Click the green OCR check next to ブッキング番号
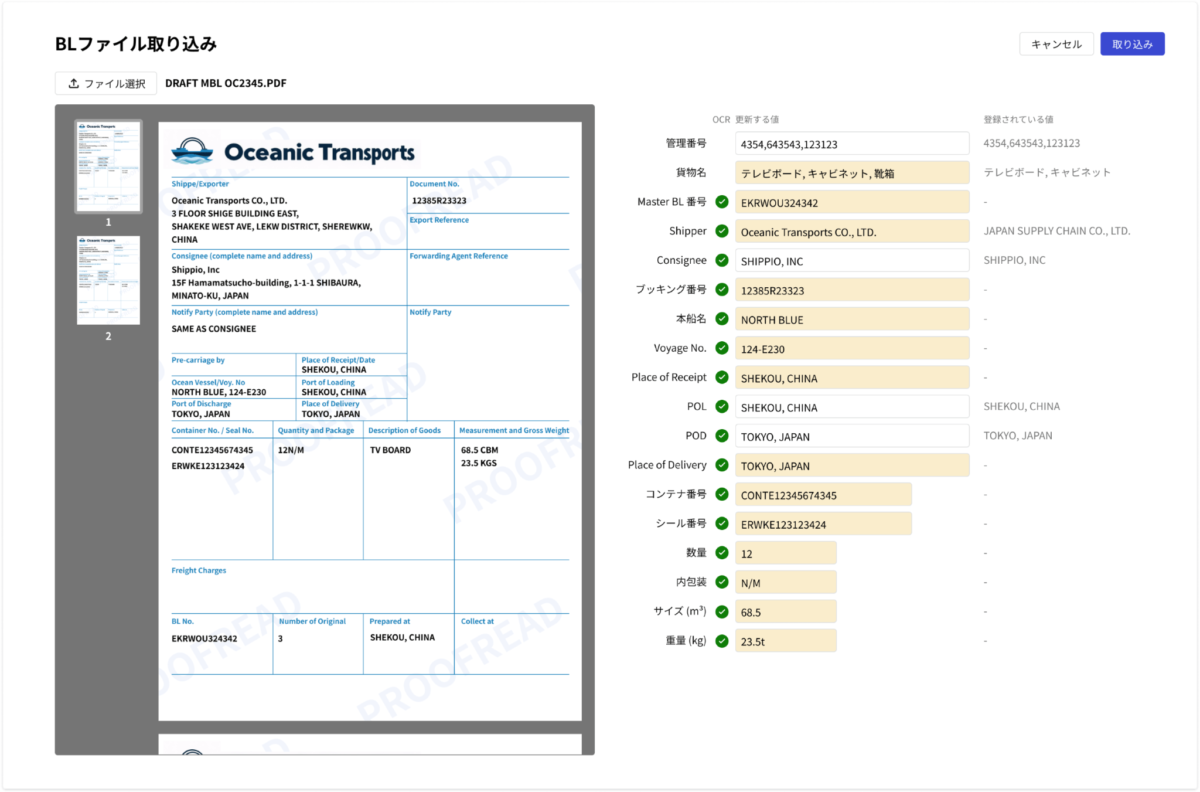The width and height of the screenshot is (1200, 792). 721,290
